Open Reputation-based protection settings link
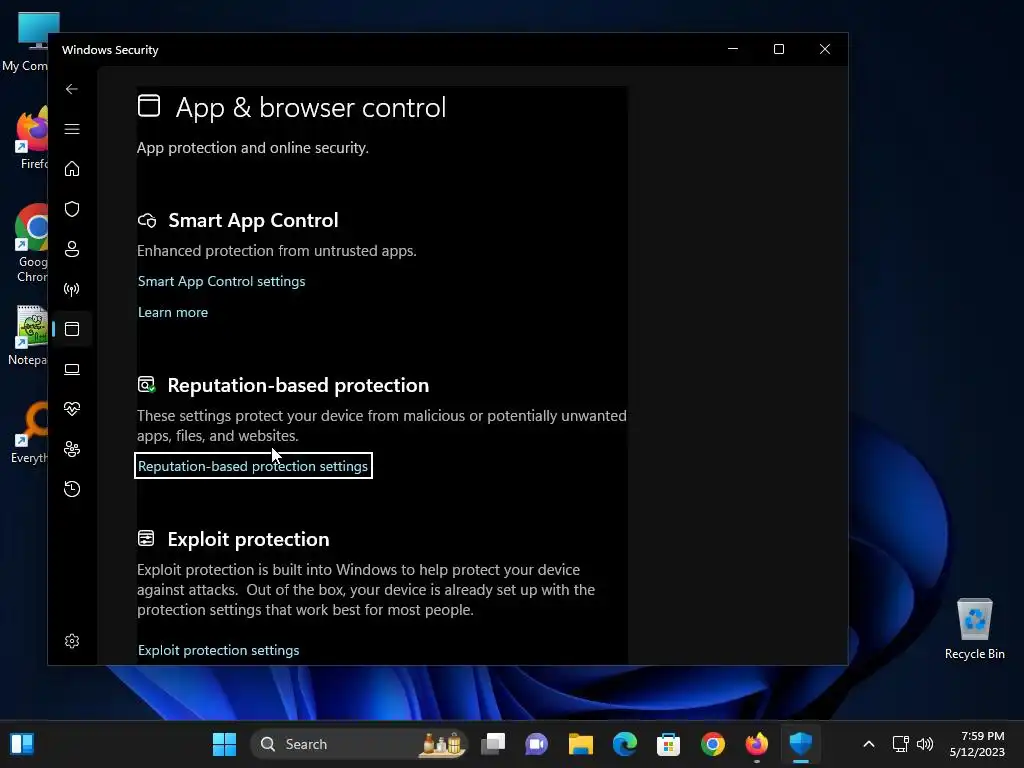 click(253, 466)
